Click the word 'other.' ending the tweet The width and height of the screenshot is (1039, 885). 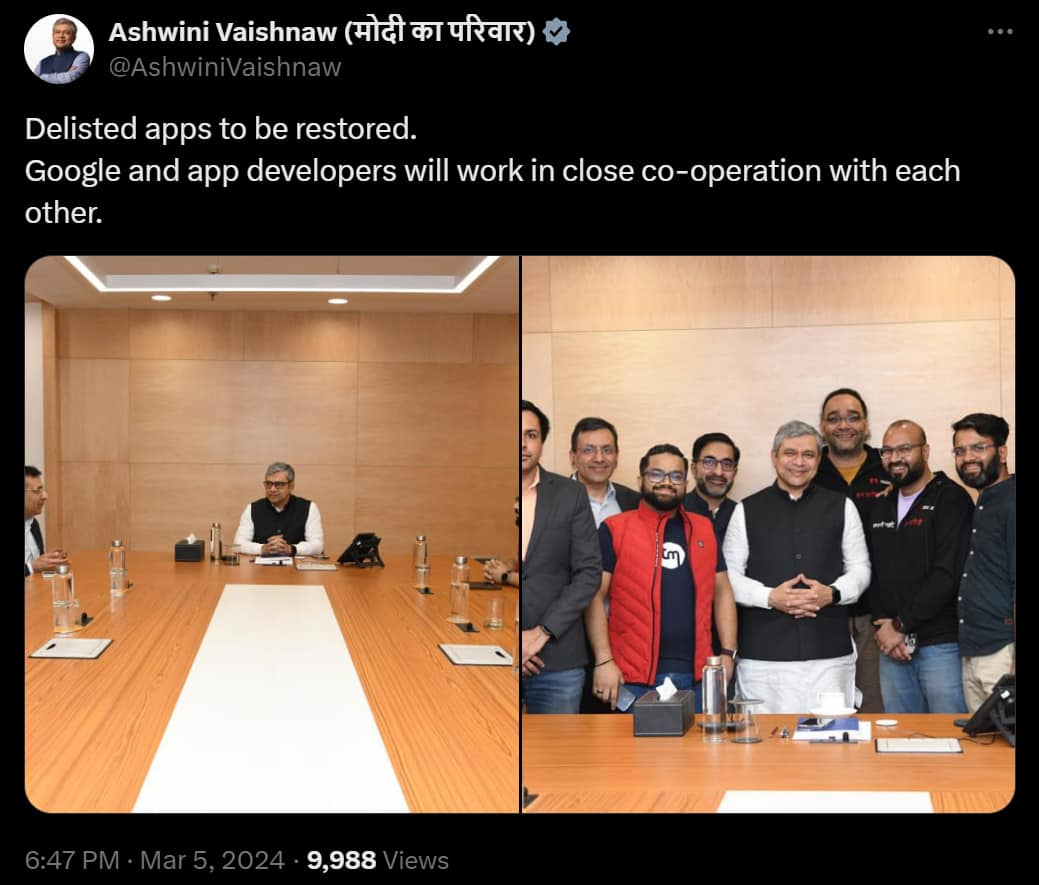point(64,213)
